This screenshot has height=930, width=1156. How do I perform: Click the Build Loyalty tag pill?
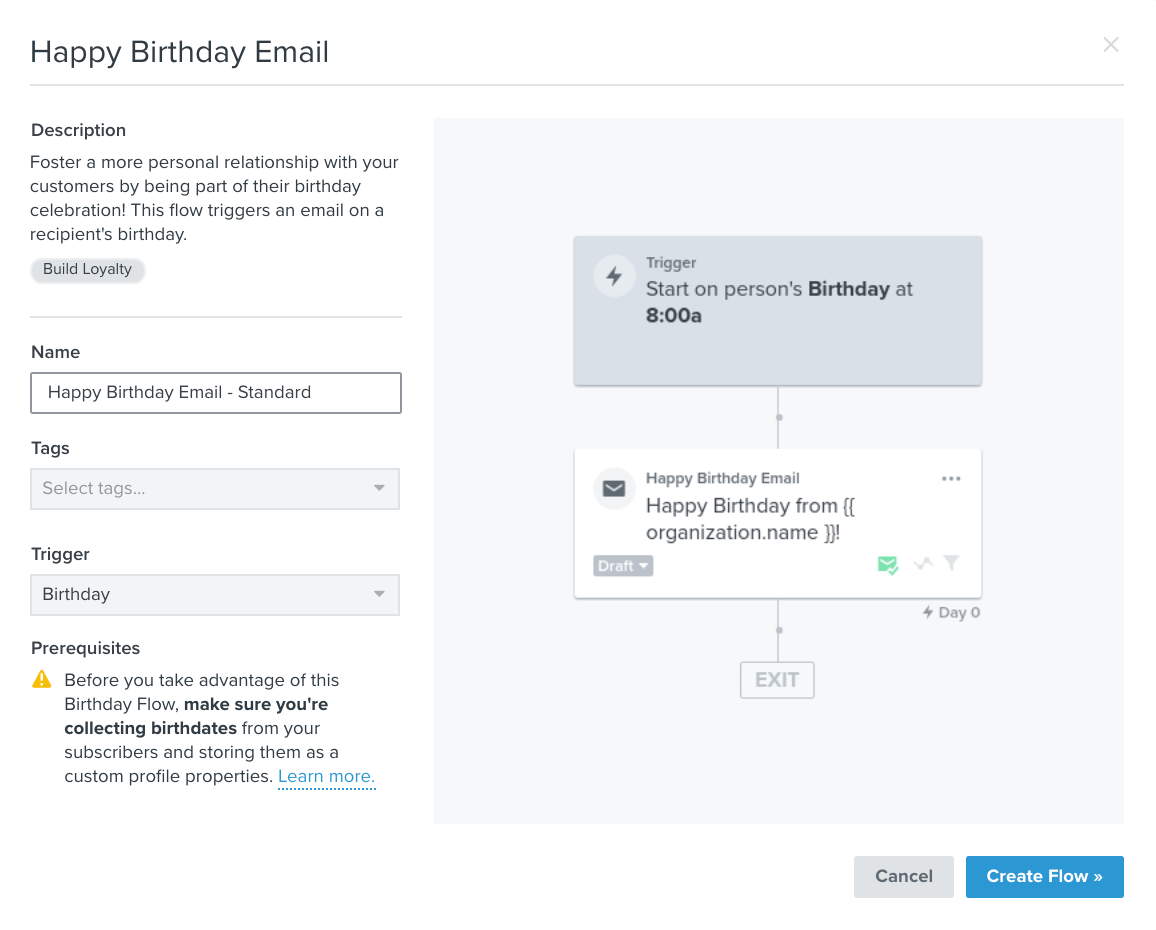coord(88,270)
